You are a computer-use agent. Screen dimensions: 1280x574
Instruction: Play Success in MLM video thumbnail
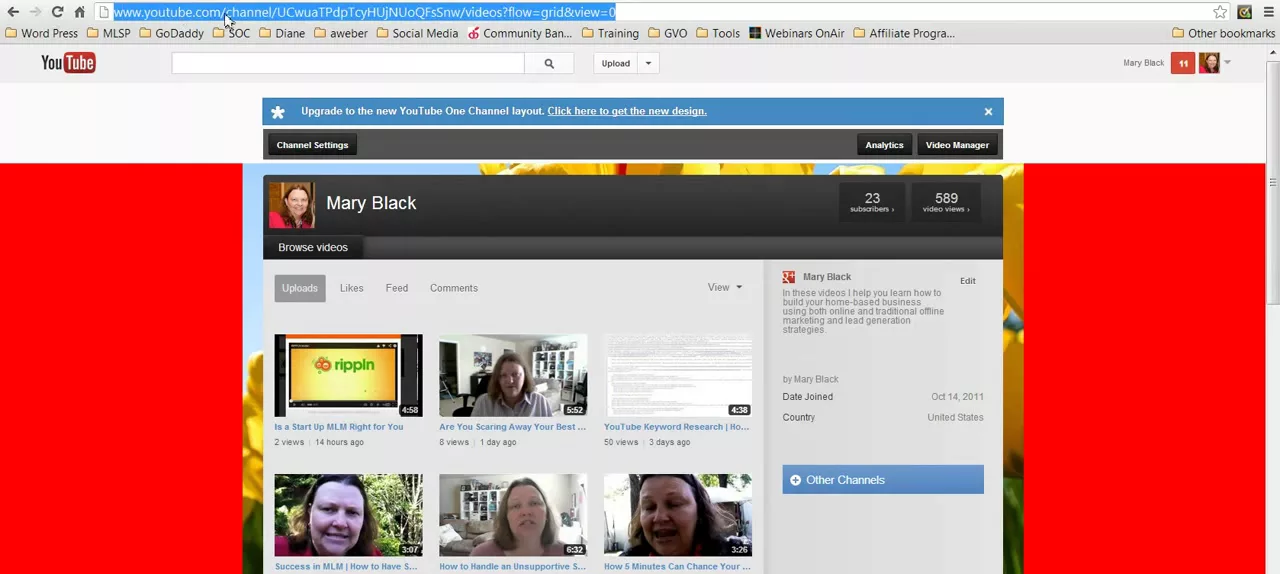coord(349,515)
